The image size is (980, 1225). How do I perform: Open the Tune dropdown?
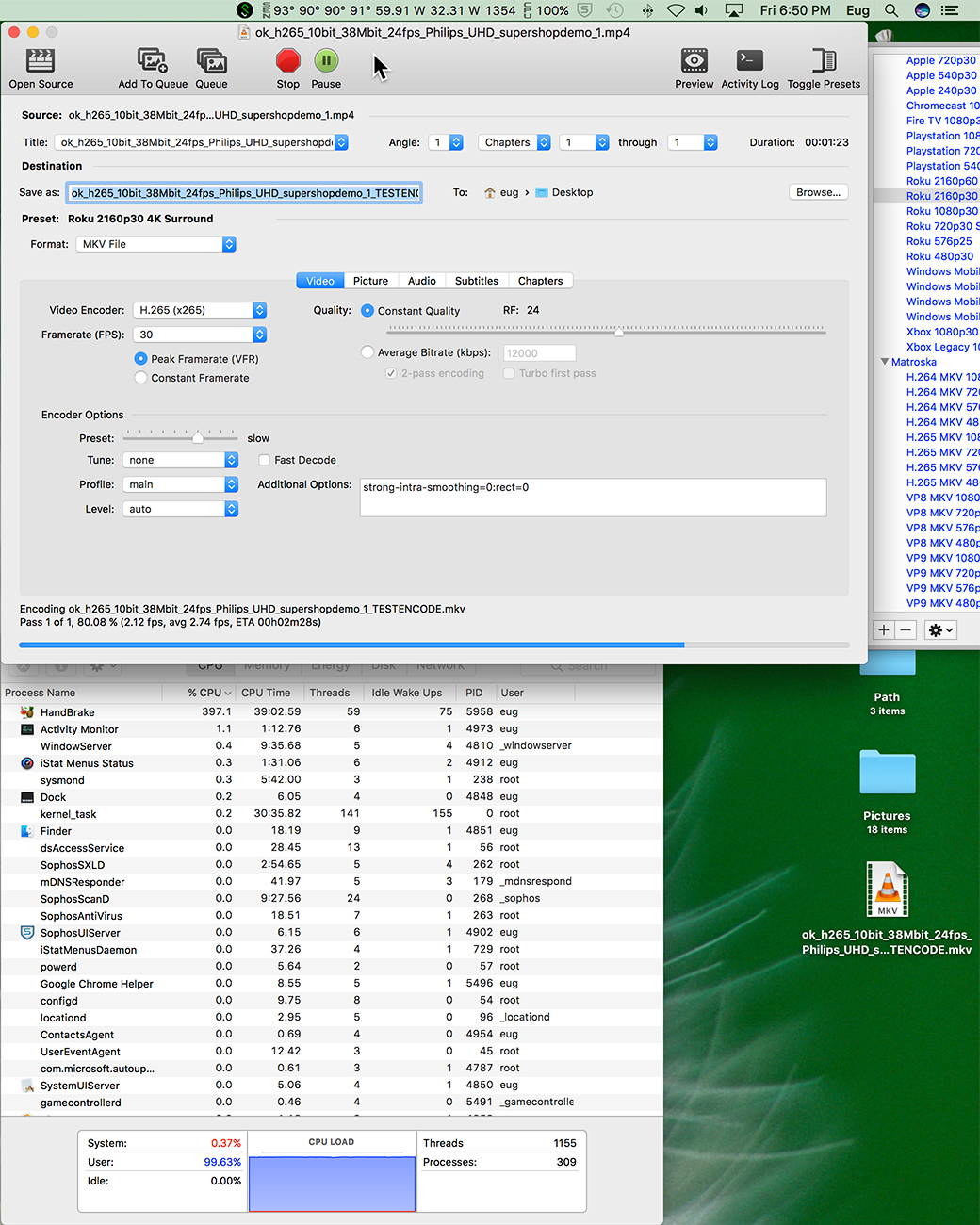[x=181, y=460]
